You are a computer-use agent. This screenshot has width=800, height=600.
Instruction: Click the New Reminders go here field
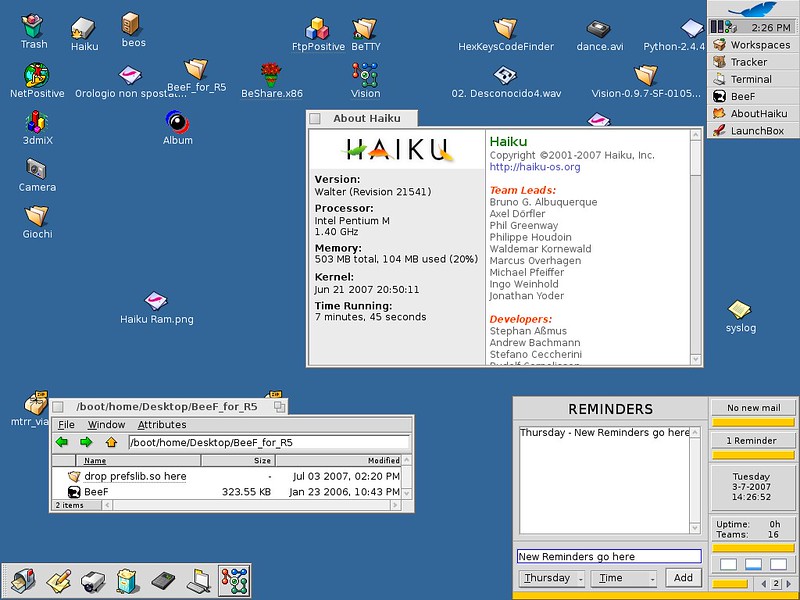coord(609,556)
